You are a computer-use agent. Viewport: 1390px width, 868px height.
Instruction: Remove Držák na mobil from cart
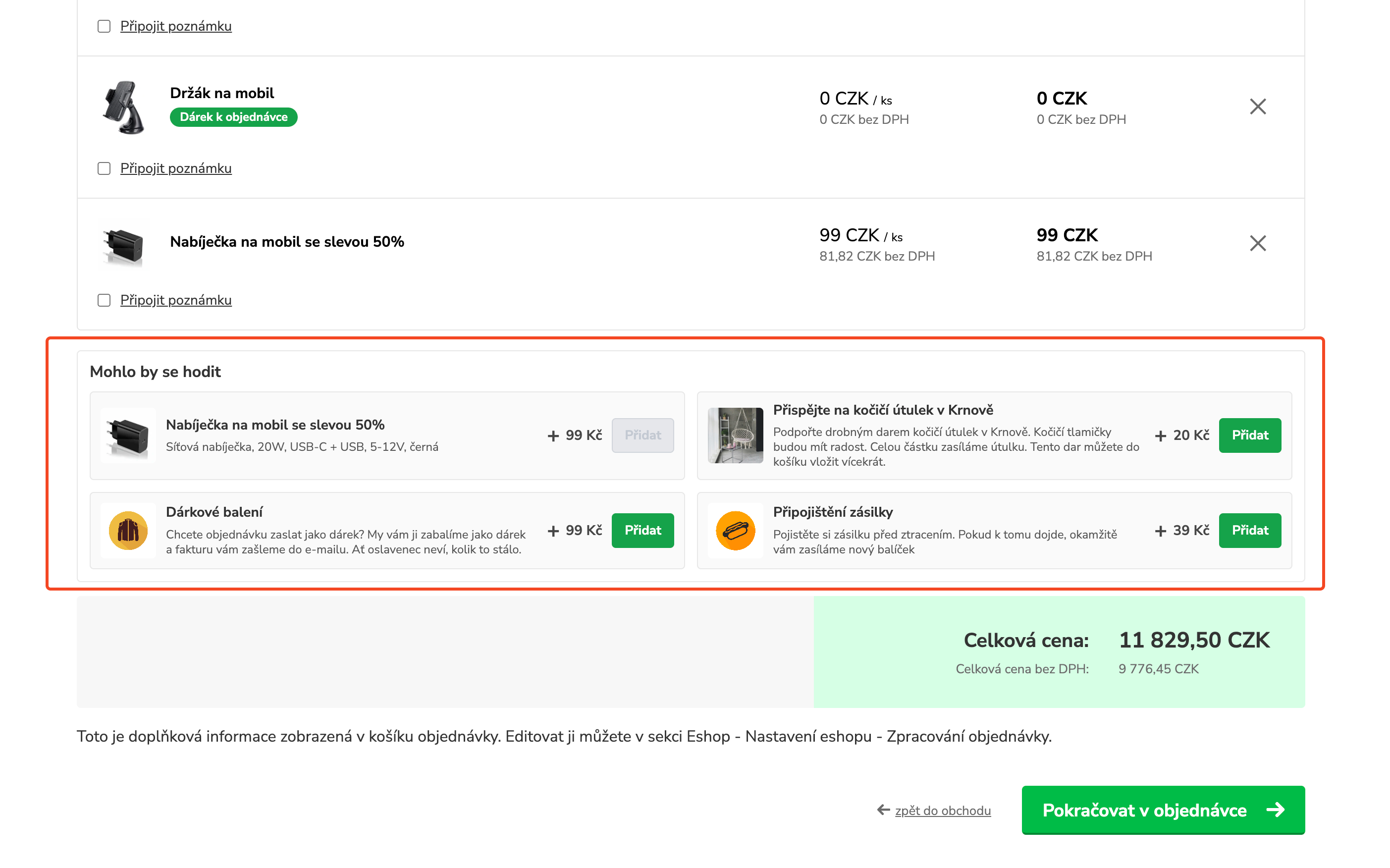[1257, 107]
